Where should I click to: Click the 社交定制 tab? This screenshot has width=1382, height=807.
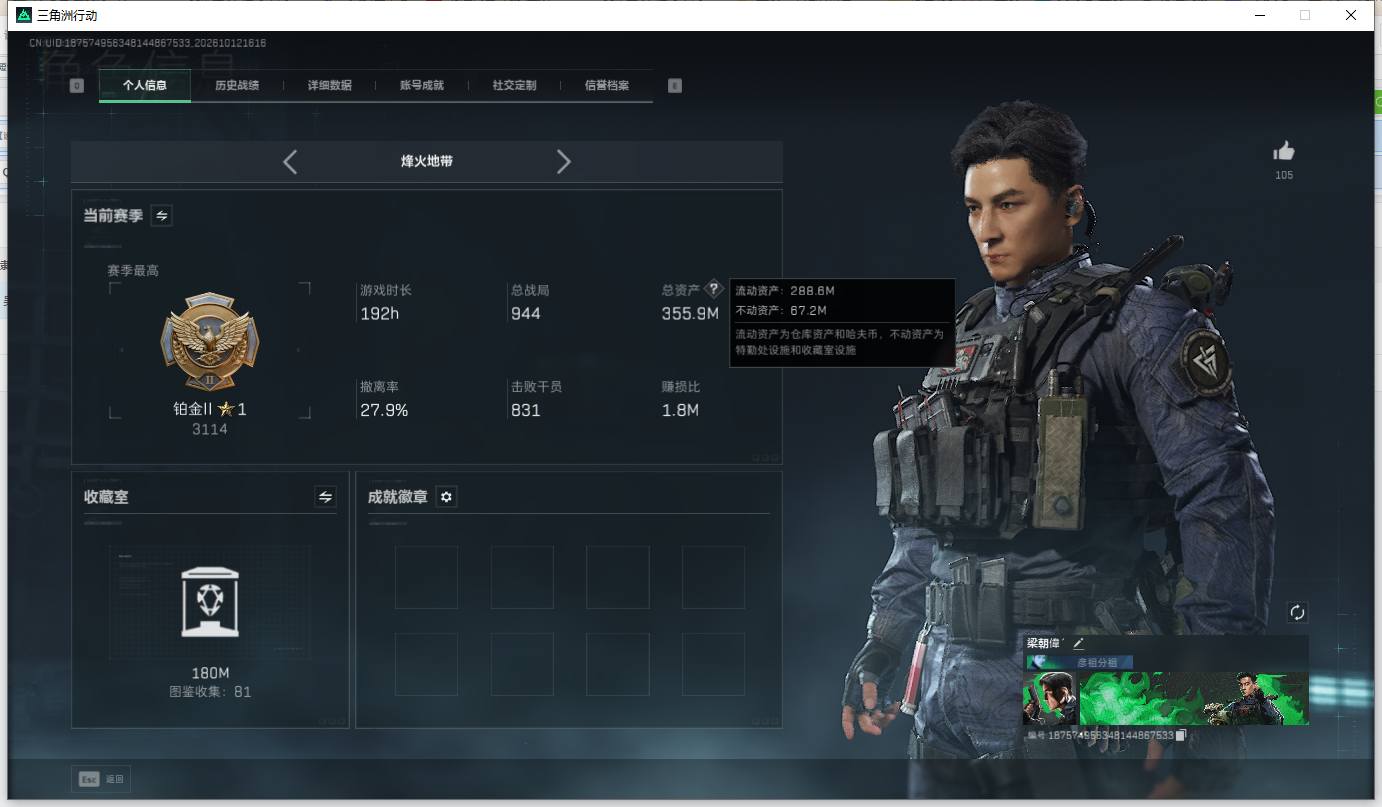pos(514,85)
